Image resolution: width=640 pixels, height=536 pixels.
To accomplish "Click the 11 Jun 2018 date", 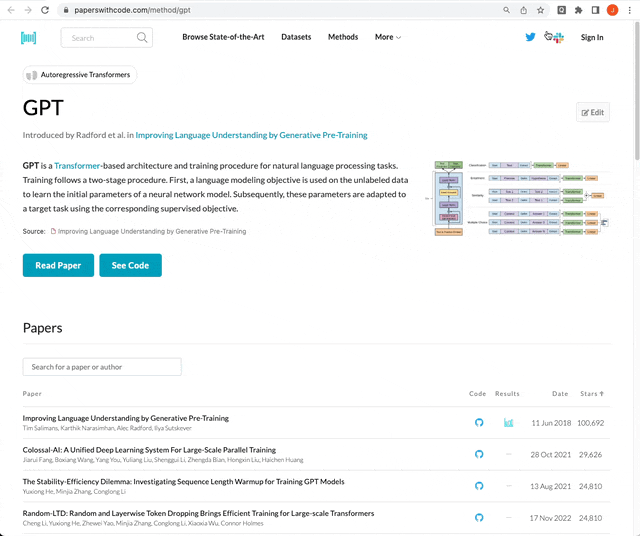I will (551, 423).
